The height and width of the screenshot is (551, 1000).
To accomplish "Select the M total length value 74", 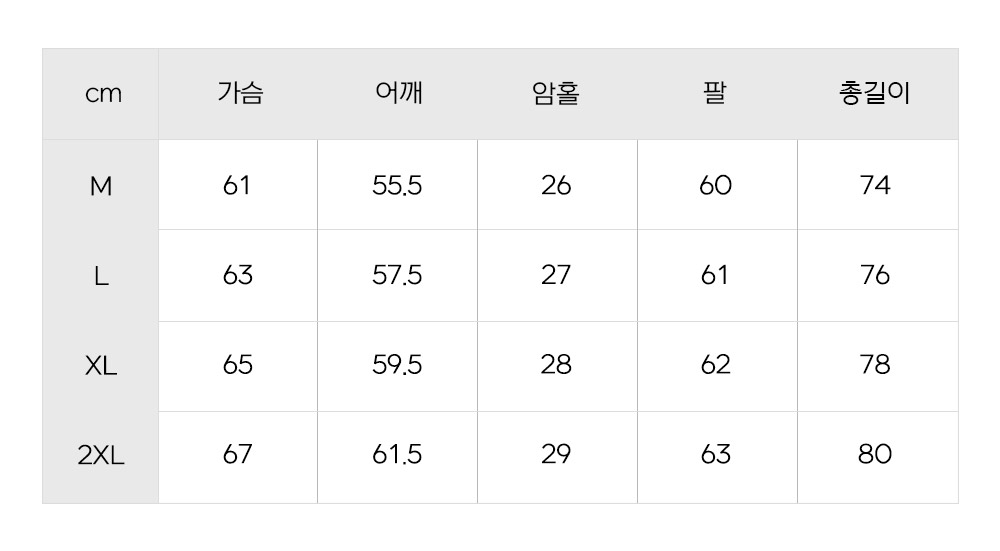I will (875, 185).
